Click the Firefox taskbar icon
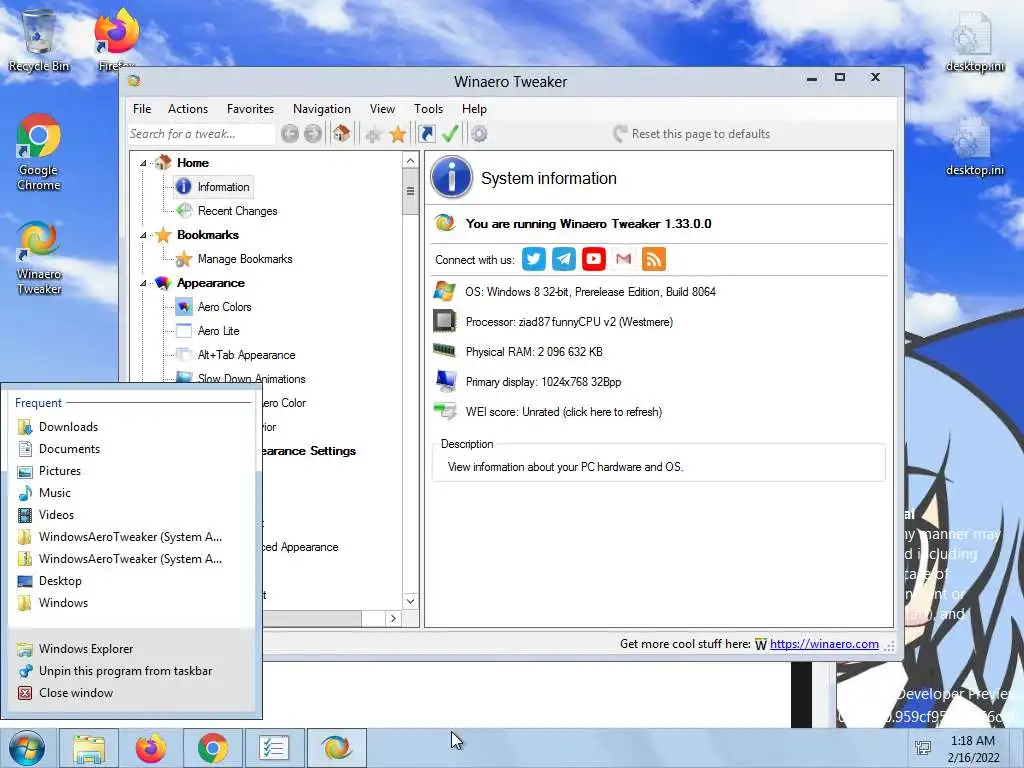This screenshot has width=1024, height=768. [x=151, y=748]
